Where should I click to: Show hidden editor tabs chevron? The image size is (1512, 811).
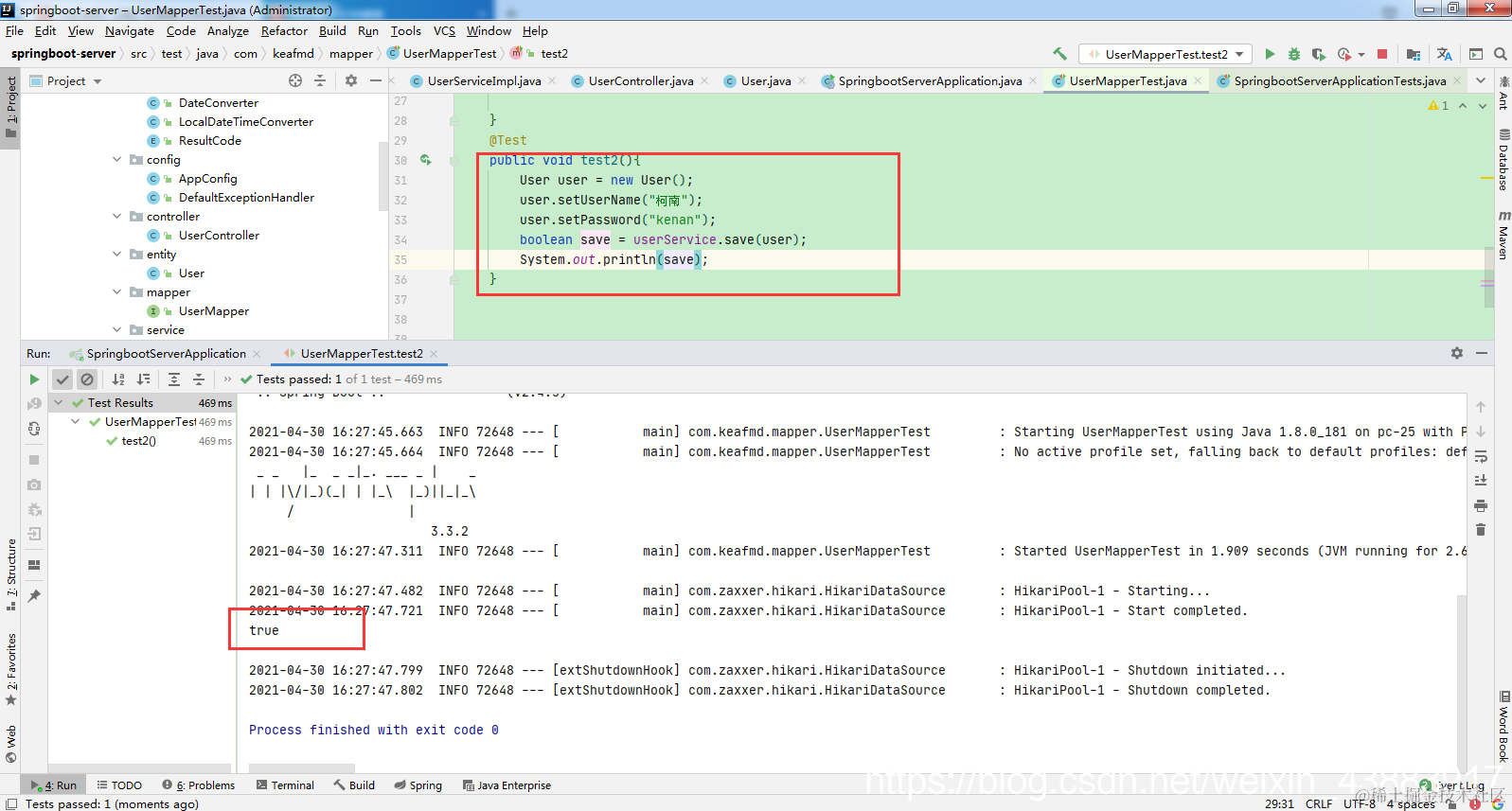(1481, 80)
